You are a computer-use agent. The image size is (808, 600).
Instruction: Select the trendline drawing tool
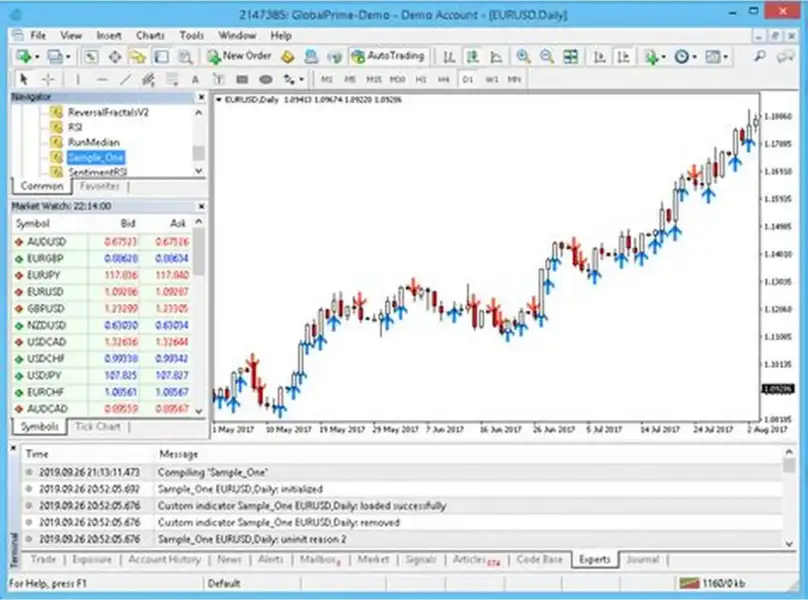point(125,79)
